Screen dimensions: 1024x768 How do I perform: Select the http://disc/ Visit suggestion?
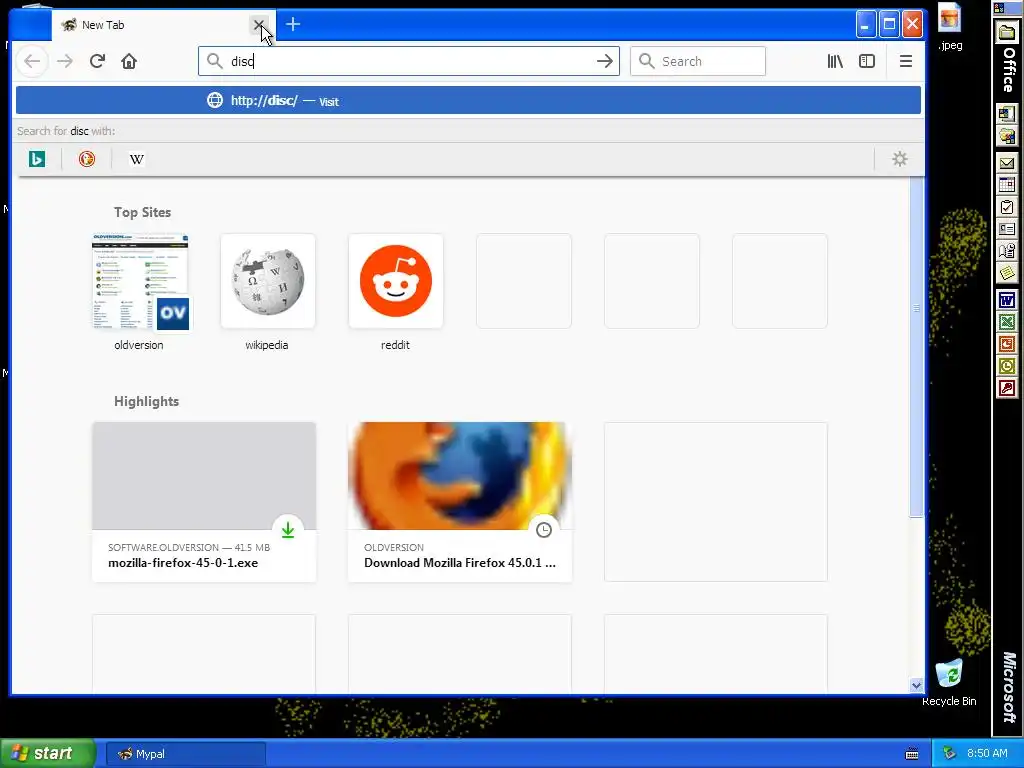[x=468, y=101]
